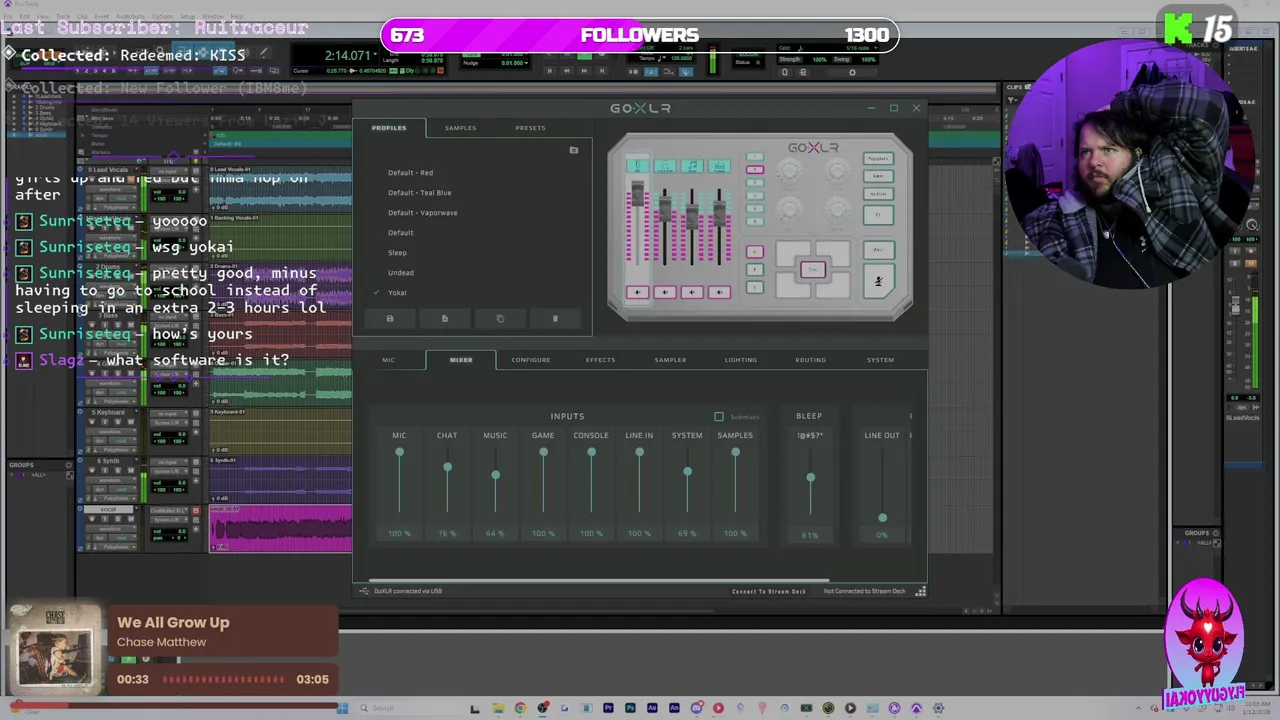This screenshot has width=1280, height=720.
Task: Toggle mute under fourth fader on device
Action: (720, 292)
